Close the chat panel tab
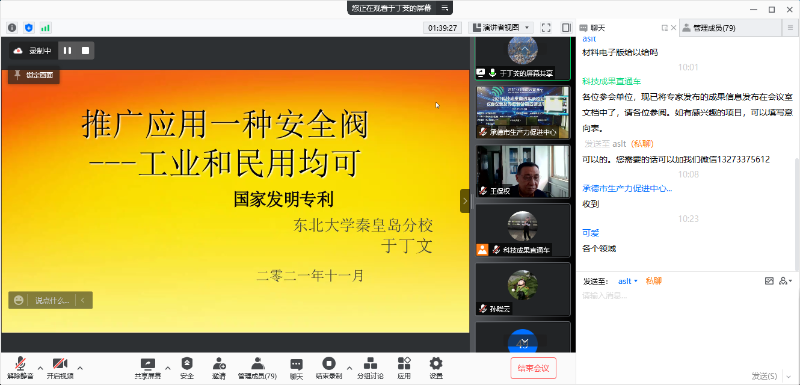The width and height of the screenshot is (800, 385). 673,28
